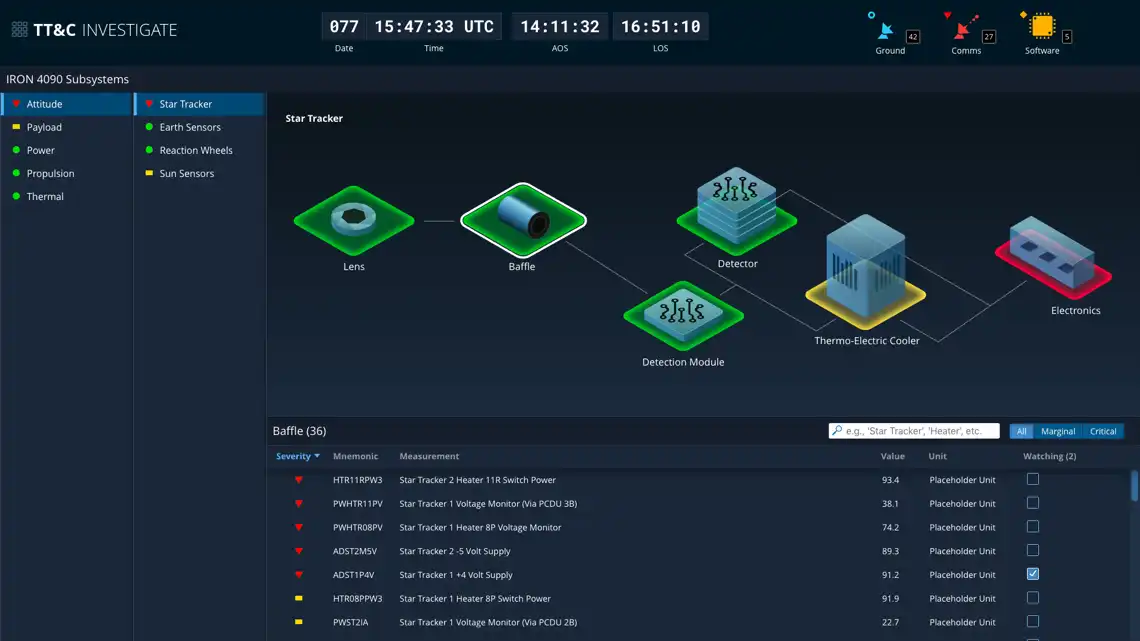Click the search magnifier icon
Screen dimensions: 1140x641
837,431
